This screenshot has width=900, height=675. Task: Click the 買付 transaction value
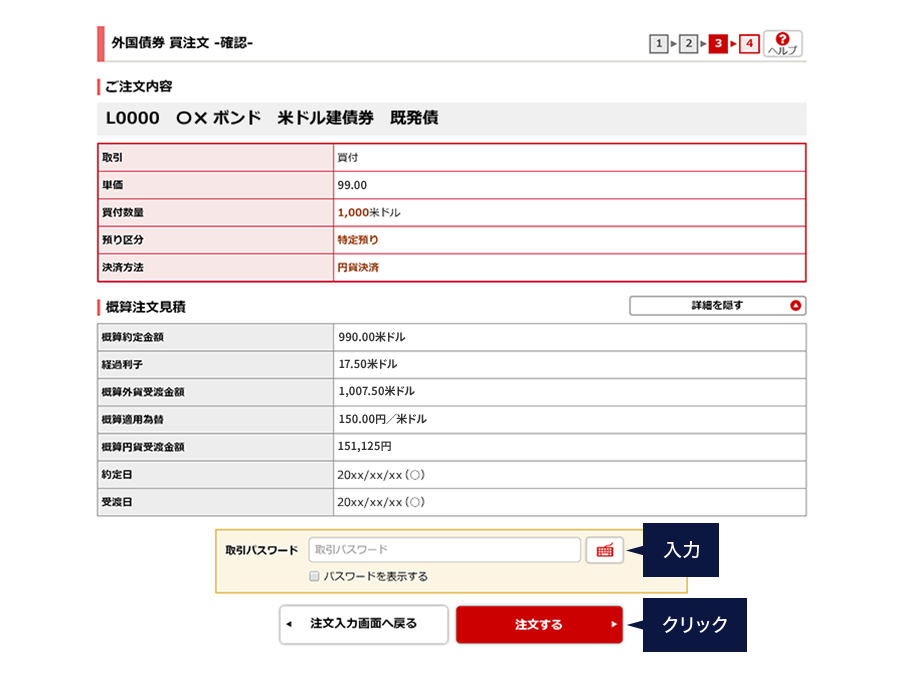pyautogui.click(x=347, y=157)
